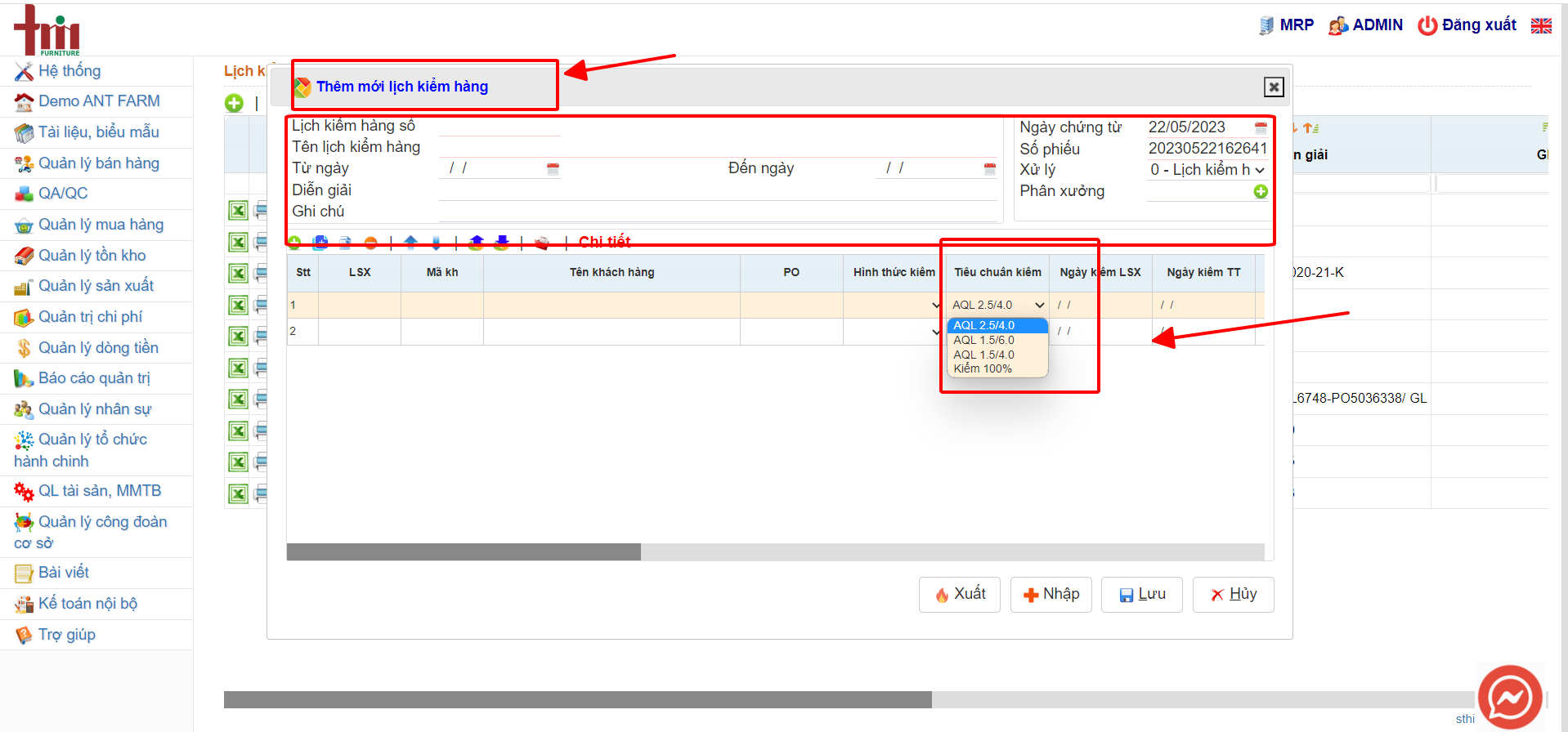Viewport: 1568px width, 732px height.
Task: Click Tên khách hàng column header
Action: coord(612,273)
